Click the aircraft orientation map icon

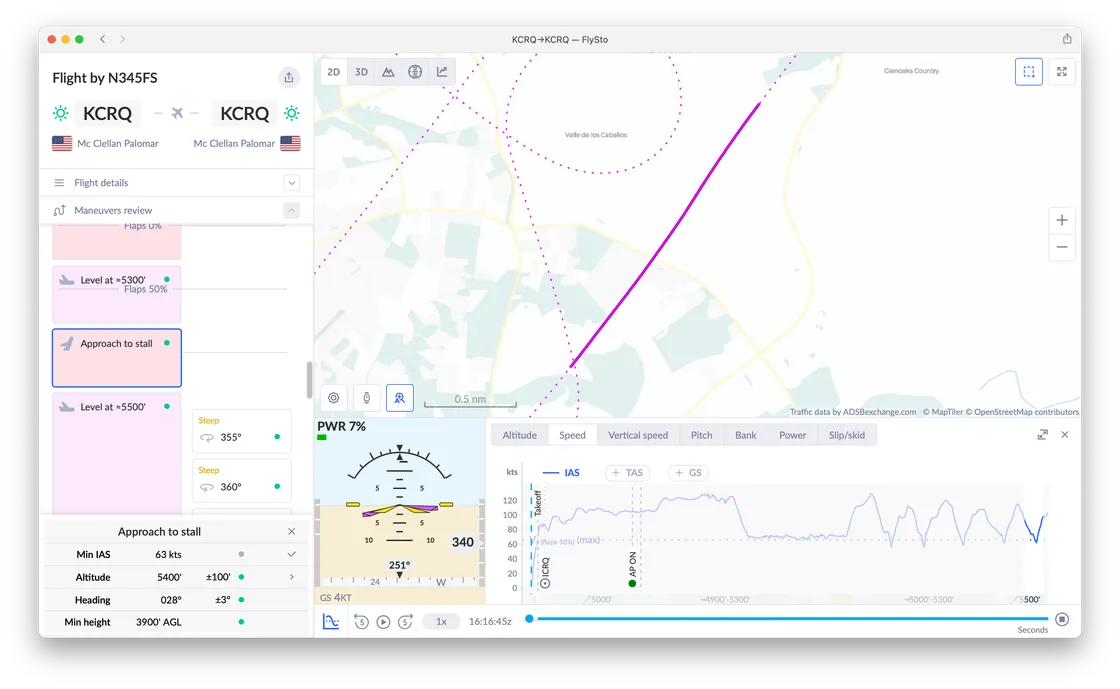click(x=366, y=398)
